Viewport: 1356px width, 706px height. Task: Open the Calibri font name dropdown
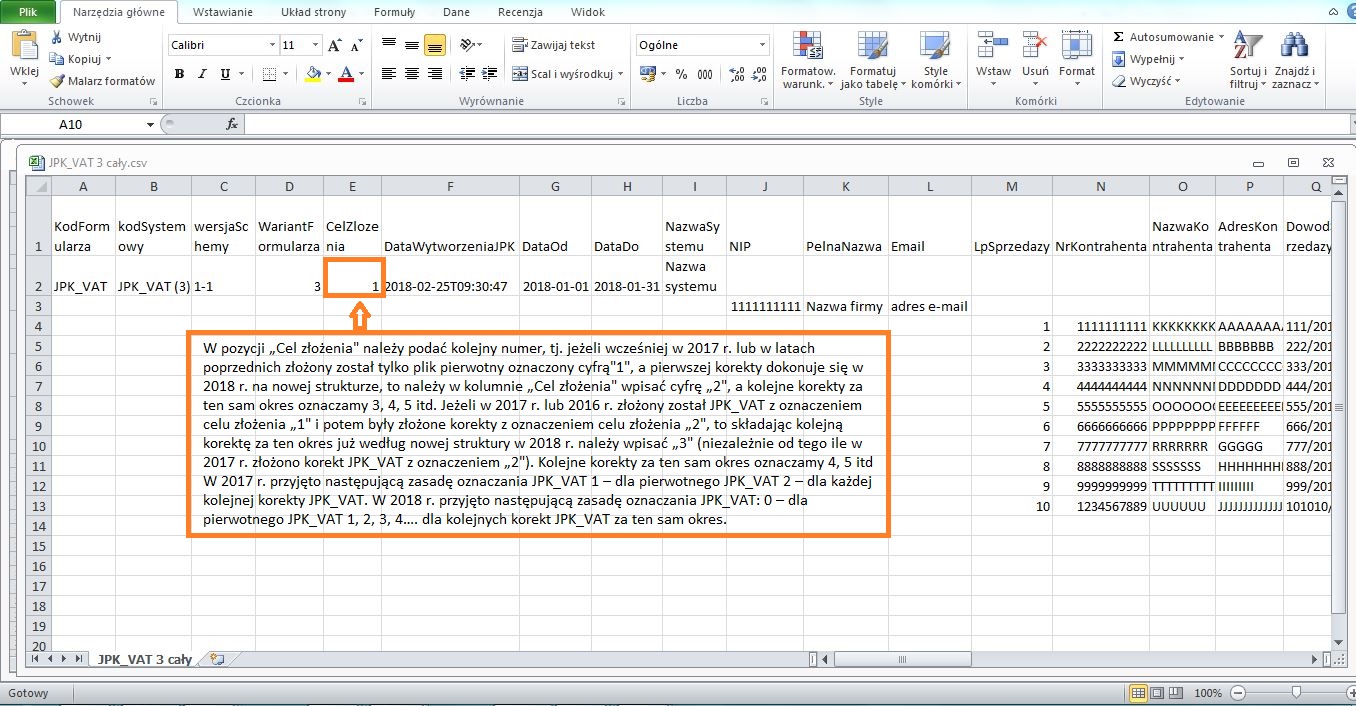[272, 45]
